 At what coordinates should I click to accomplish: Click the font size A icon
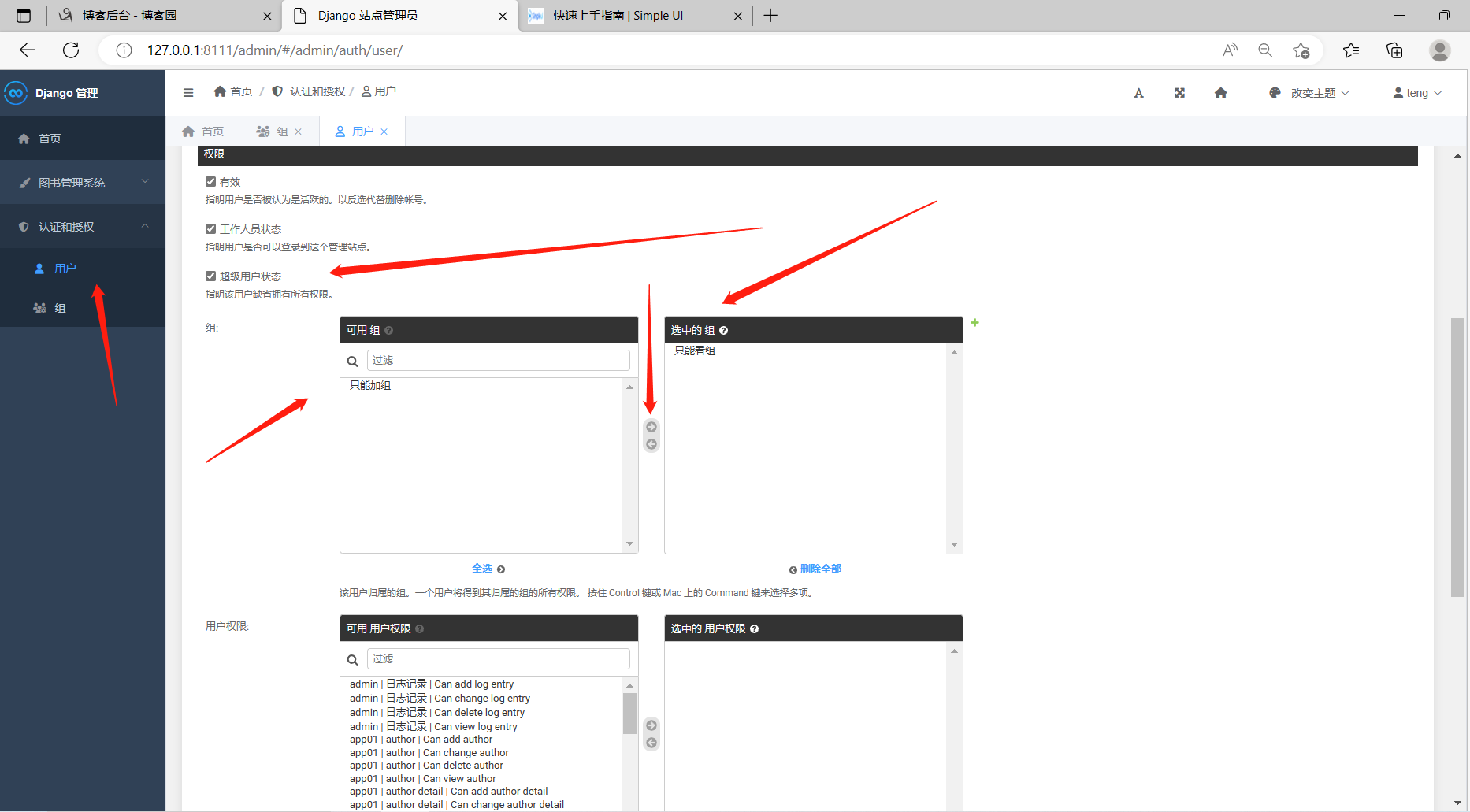(1138, 93)
